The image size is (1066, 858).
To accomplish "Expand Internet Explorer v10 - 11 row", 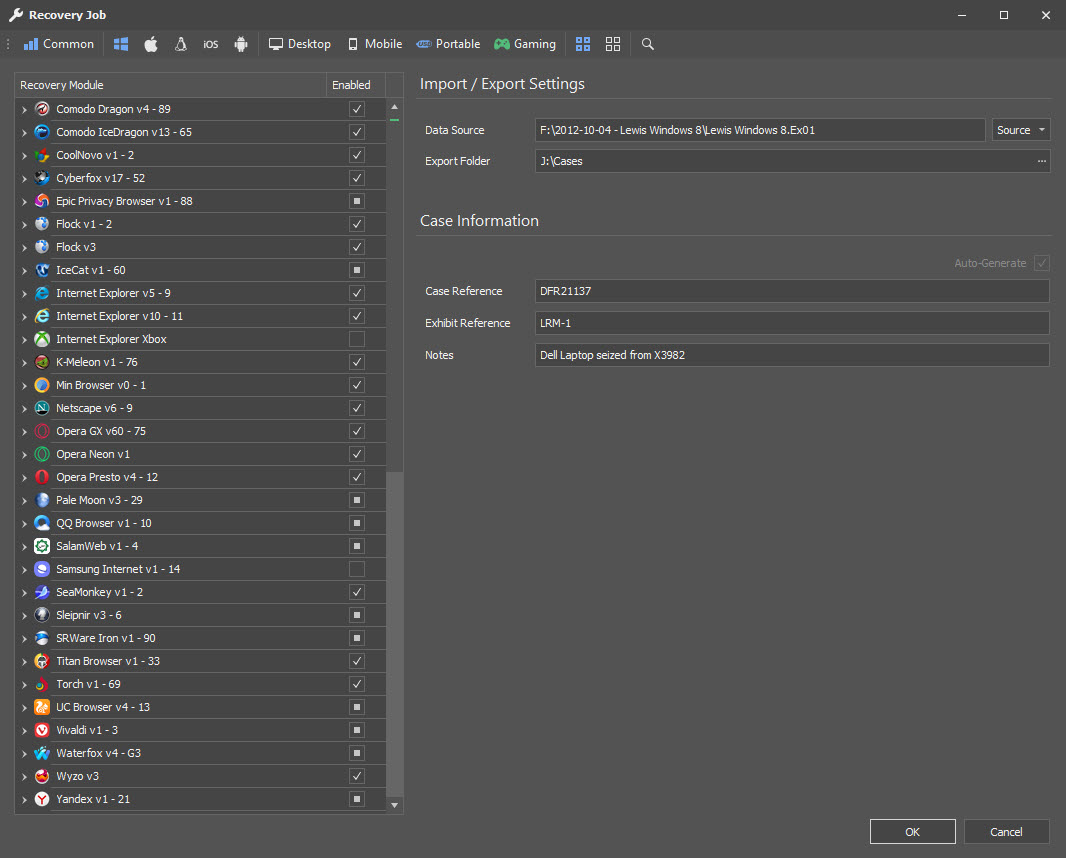I will coord(24,316).
